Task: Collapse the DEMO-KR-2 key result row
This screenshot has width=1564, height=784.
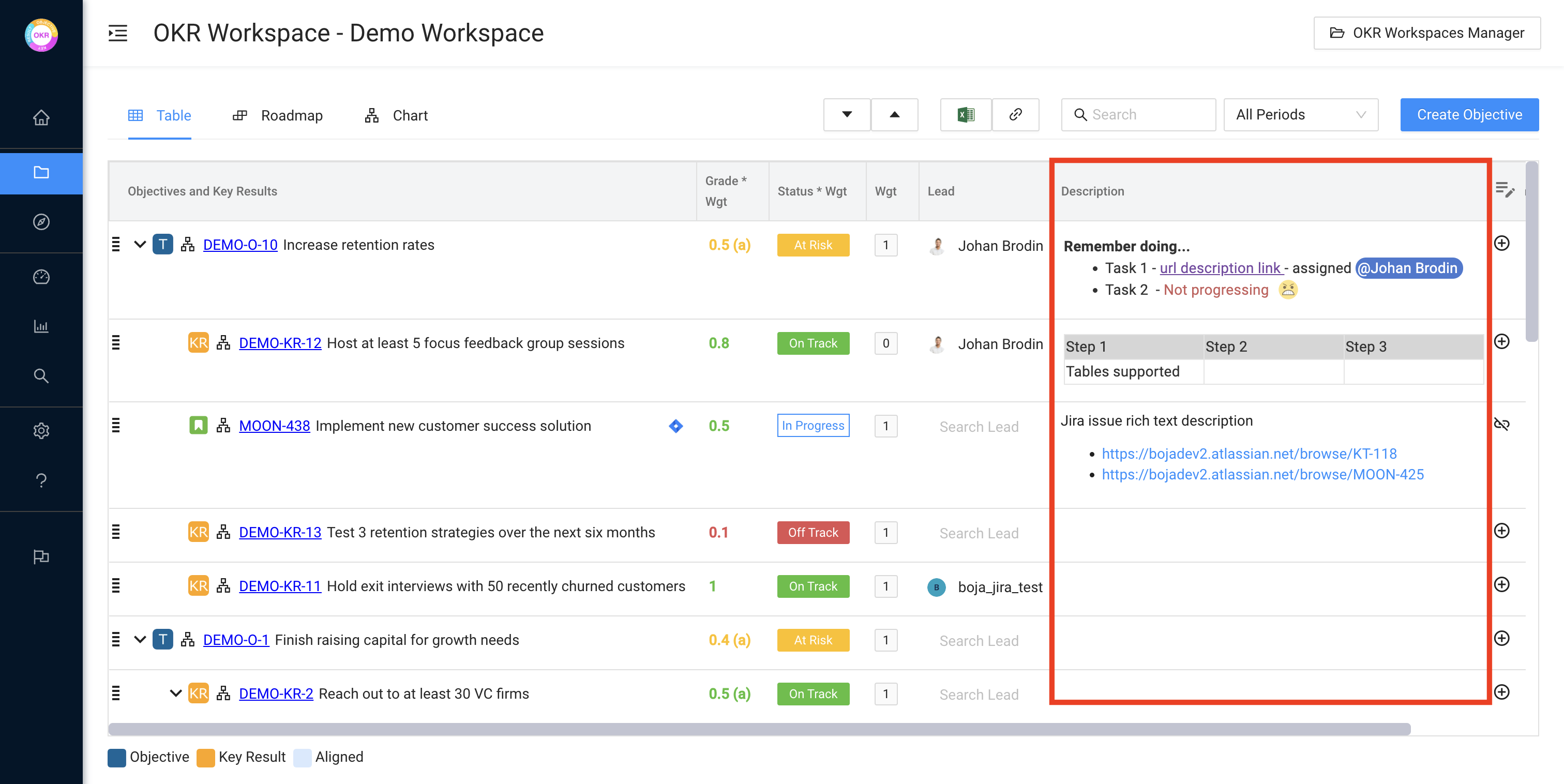Action: 175,693
